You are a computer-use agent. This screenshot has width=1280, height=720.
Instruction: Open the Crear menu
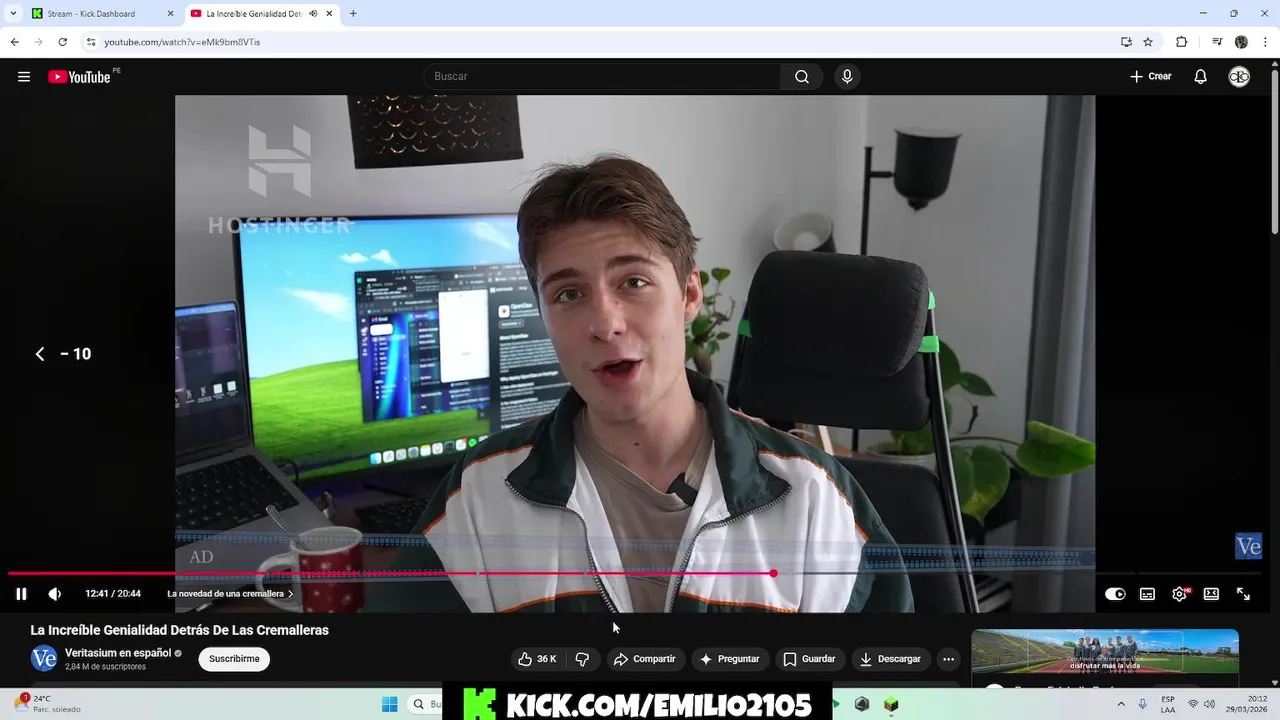(1151, 77)
